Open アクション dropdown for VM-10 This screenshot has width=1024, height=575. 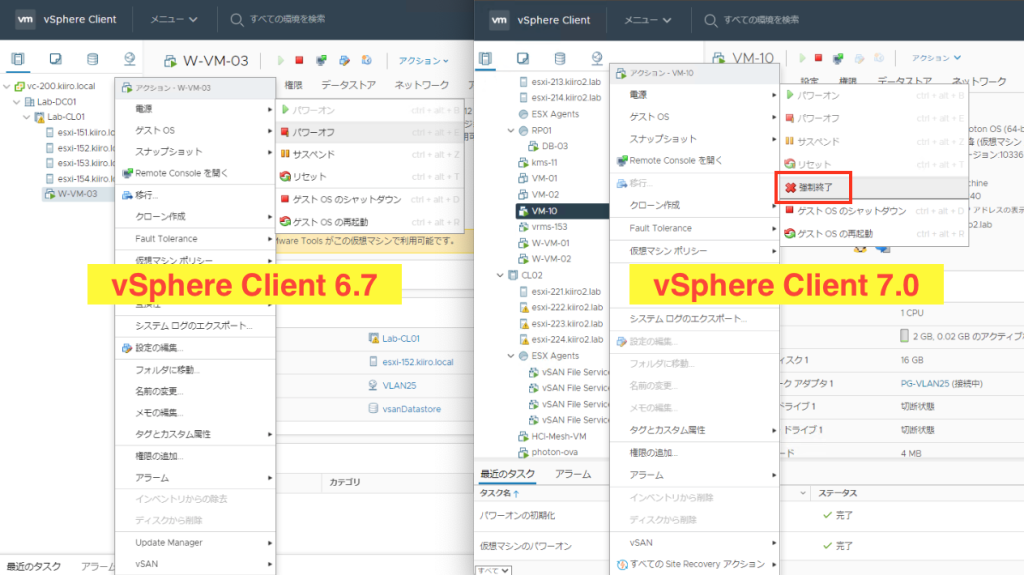pyautogui.click(x=936, y=58)
